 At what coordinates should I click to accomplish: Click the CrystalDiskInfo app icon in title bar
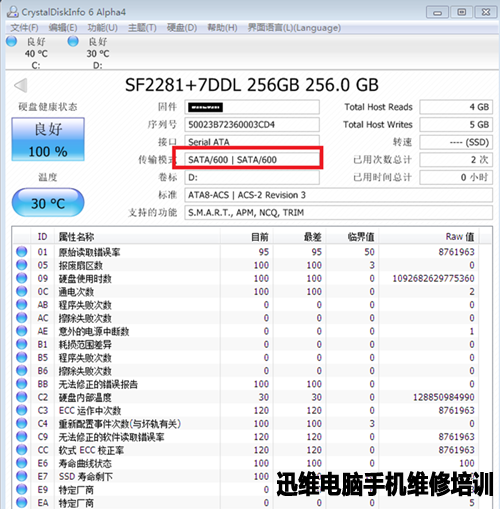[x=13, y=12]
